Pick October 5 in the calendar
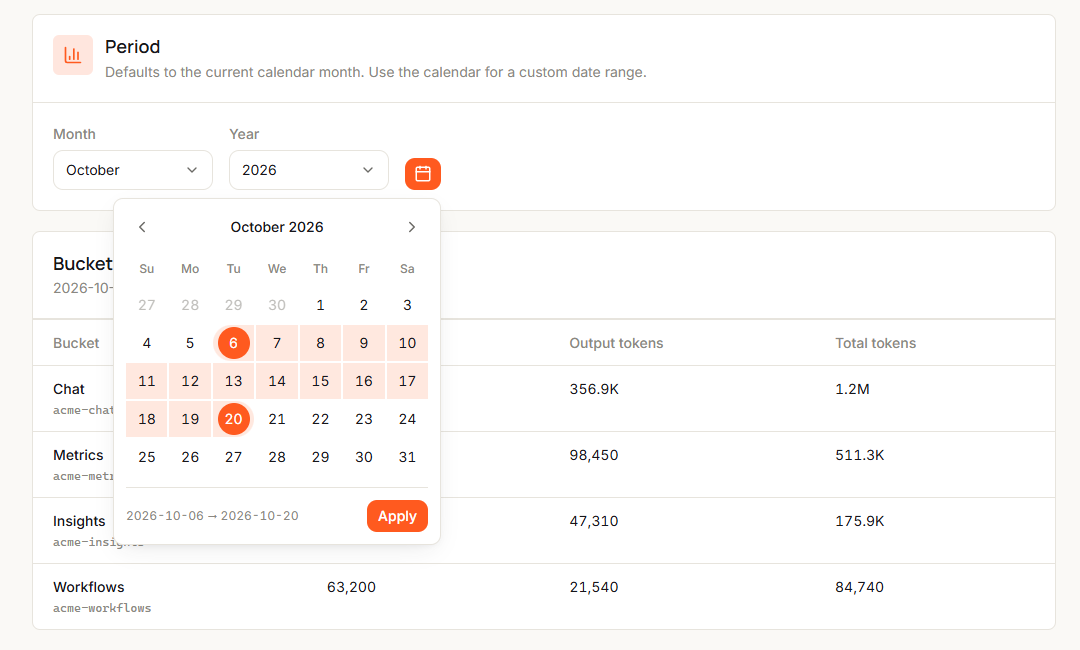1080x650 pixels. [190, 343]
